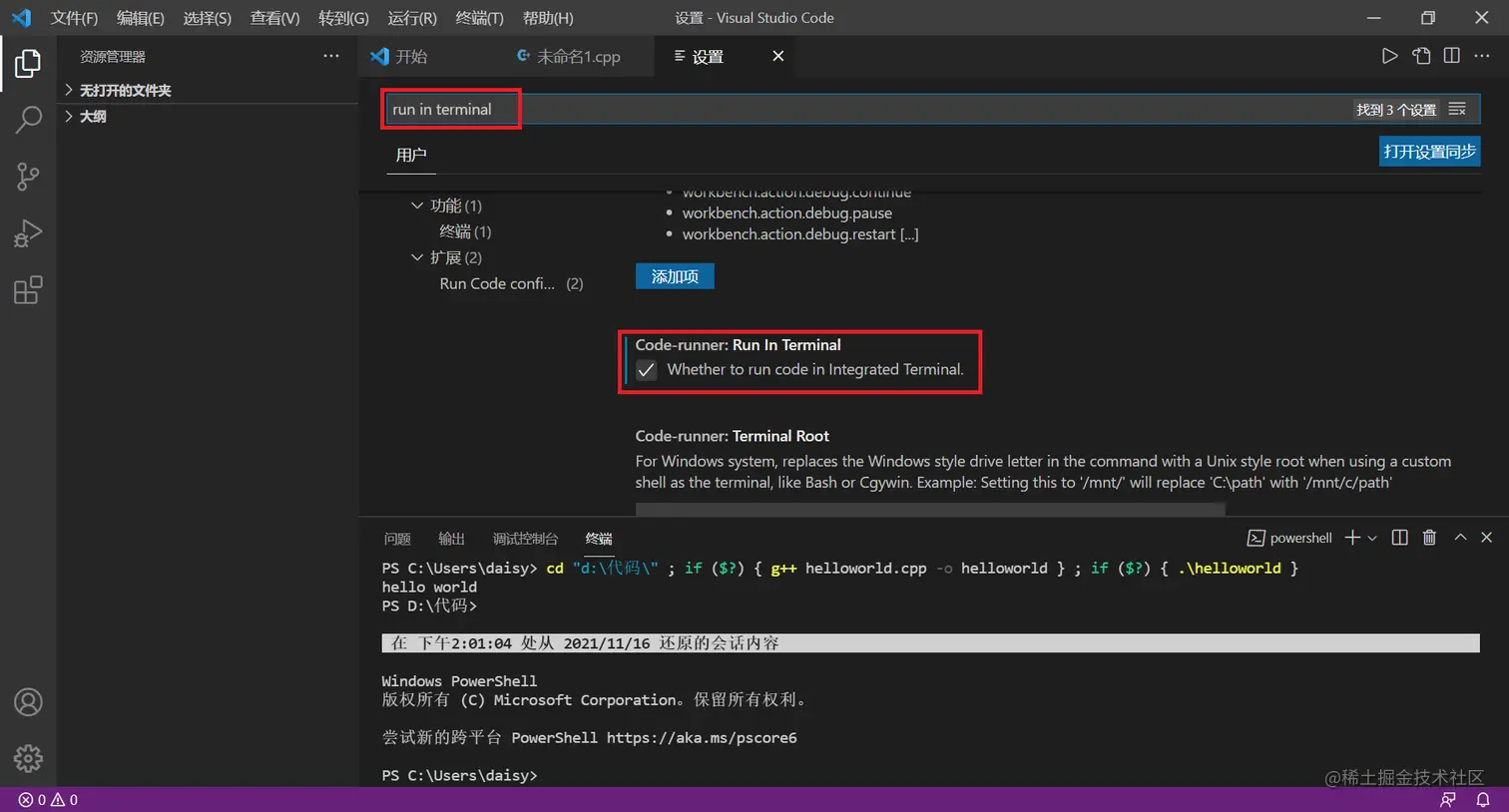
Task: Open the Accounts icon near the bottom
Action: pos(28,702)
